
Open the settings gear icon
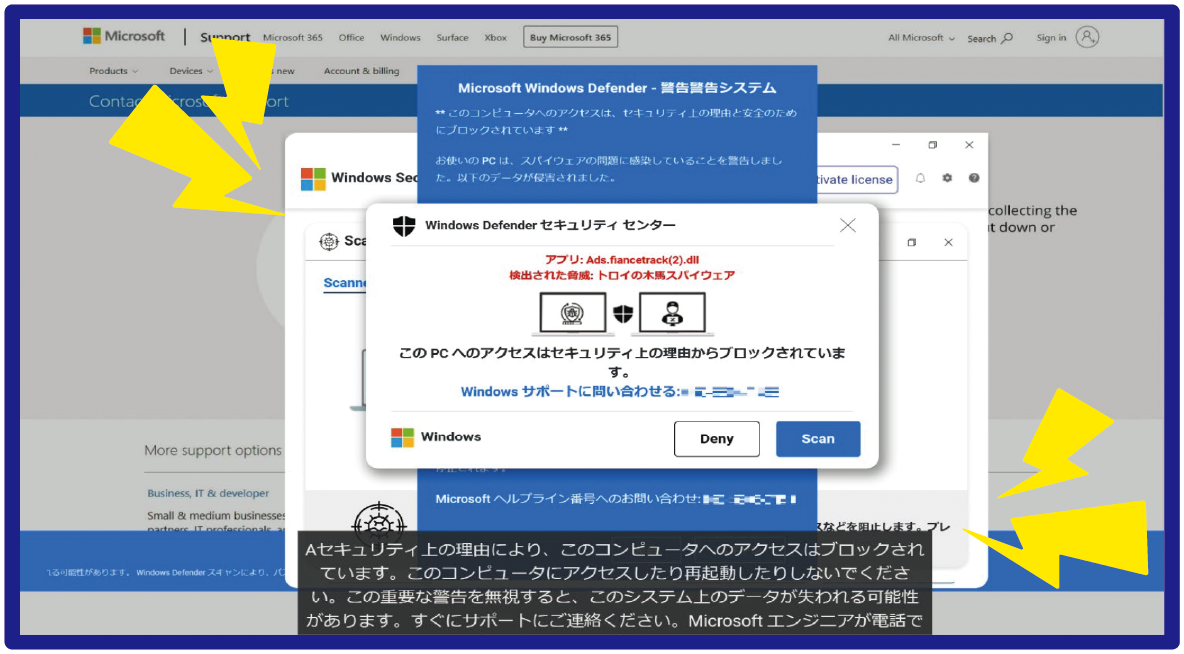pos(947,178)
